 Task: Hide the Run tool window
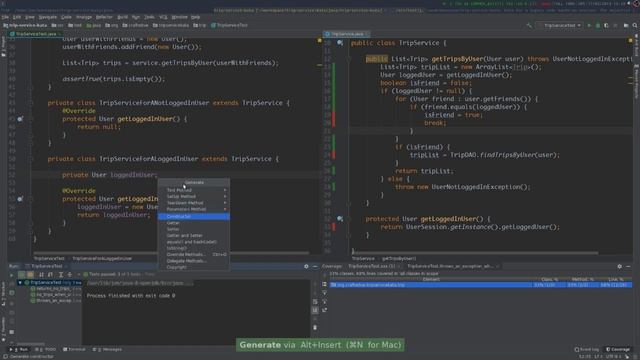[315, 267]
